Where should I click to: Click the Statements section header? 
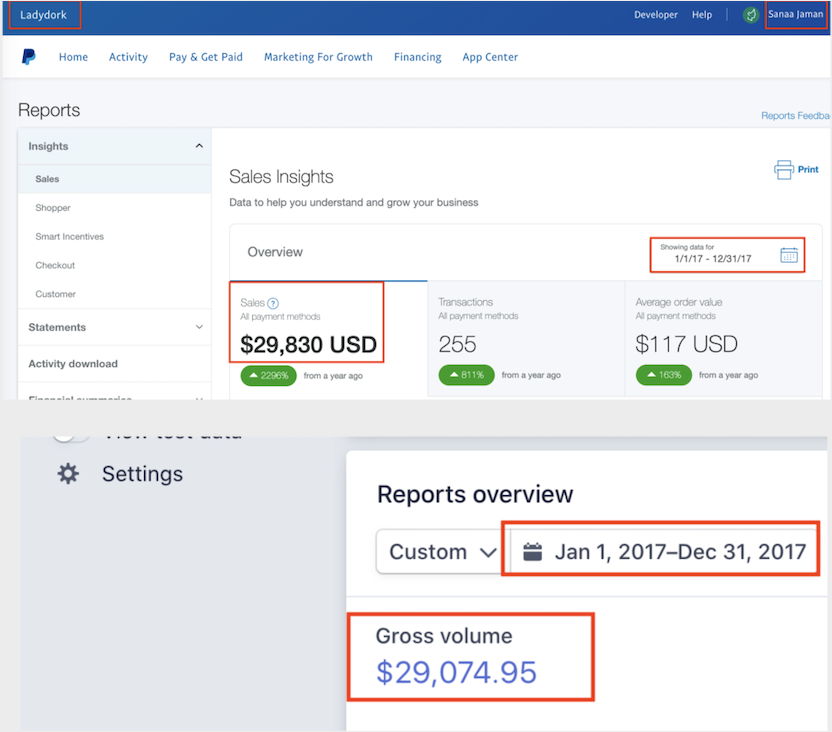point(115,327)
